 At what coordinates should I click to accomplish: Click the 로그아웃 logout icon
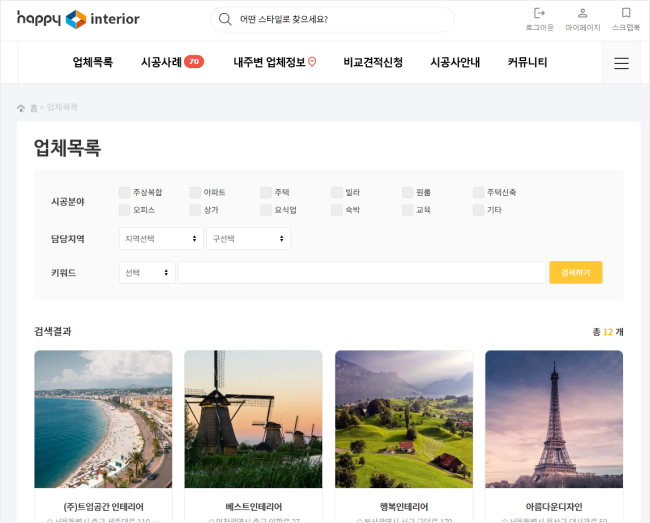(539, 13)
